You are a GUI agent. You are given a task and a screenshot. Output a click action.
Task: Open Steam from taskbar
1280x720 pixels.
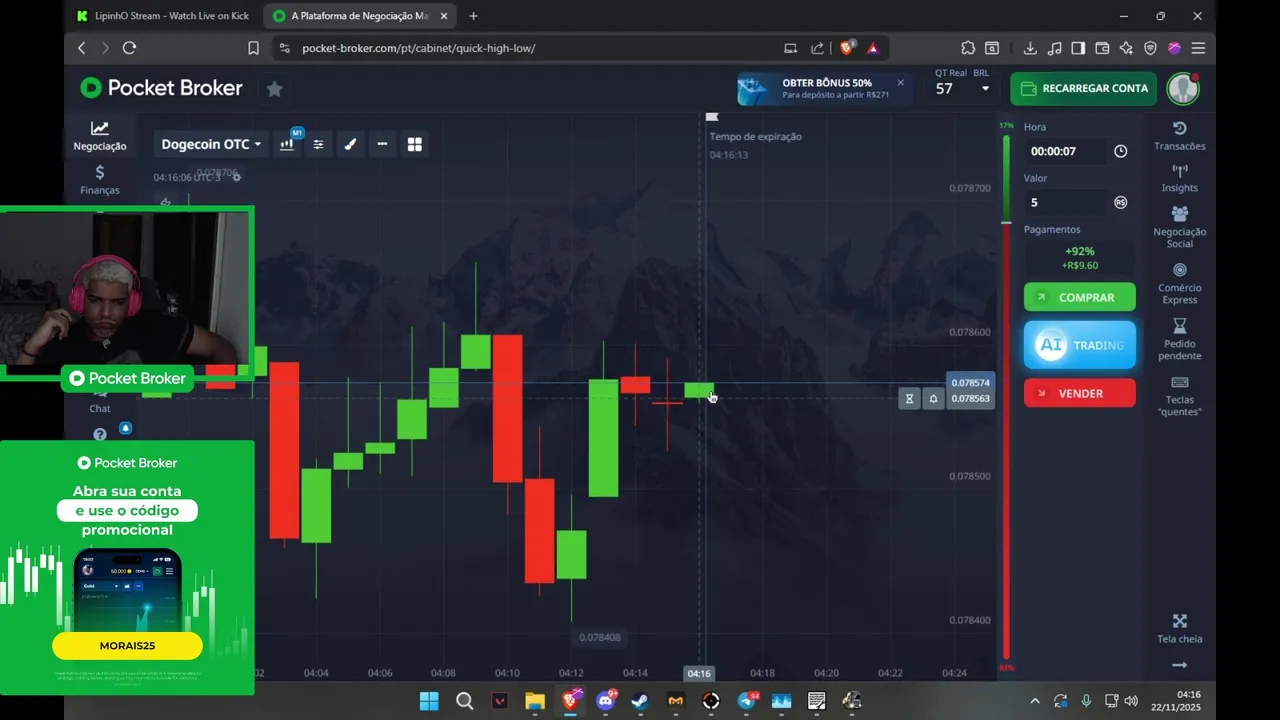pyautogui.click(x=640, y=701)
